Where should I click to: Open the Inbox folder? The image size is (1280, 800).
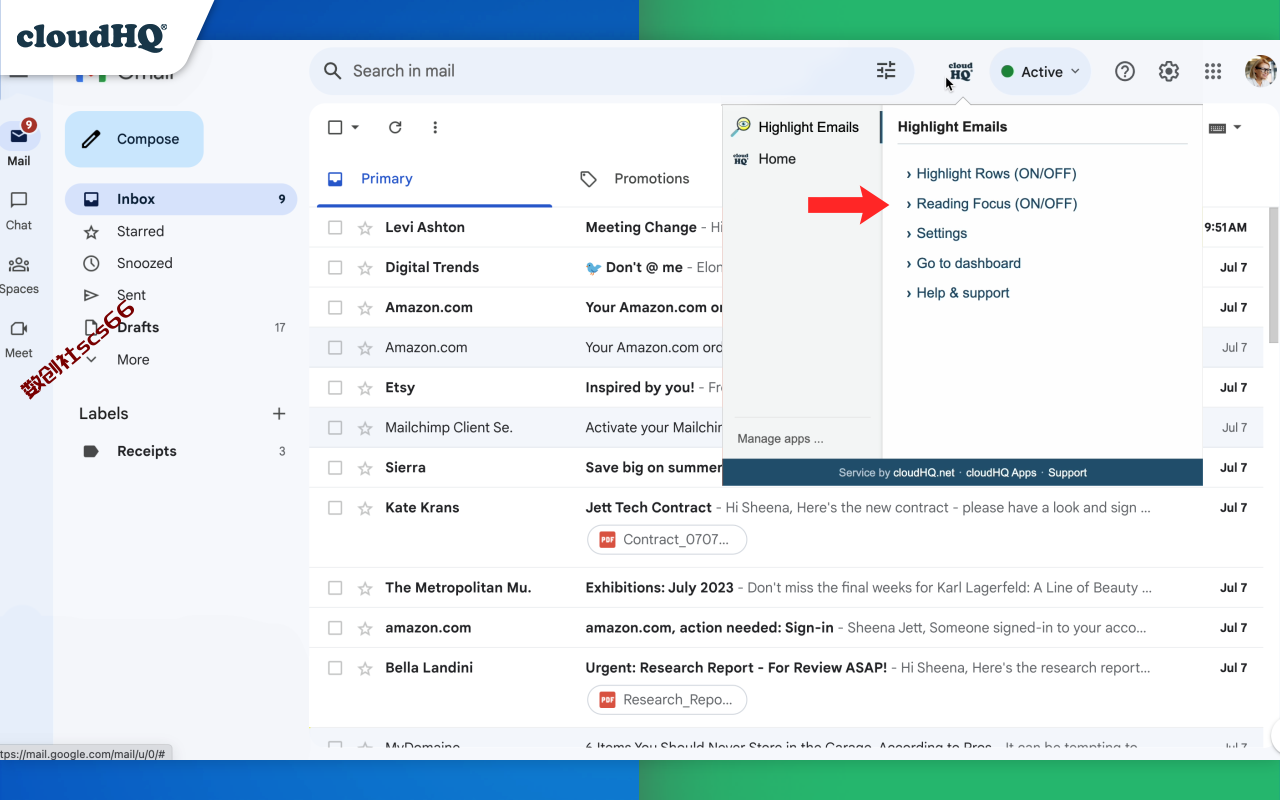(181, 199)
